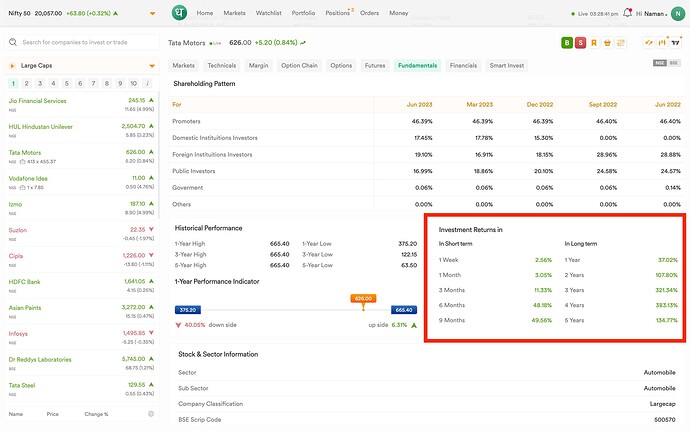
Task: Expand the Large Caps watchlist dropdown
Action: 152,66
